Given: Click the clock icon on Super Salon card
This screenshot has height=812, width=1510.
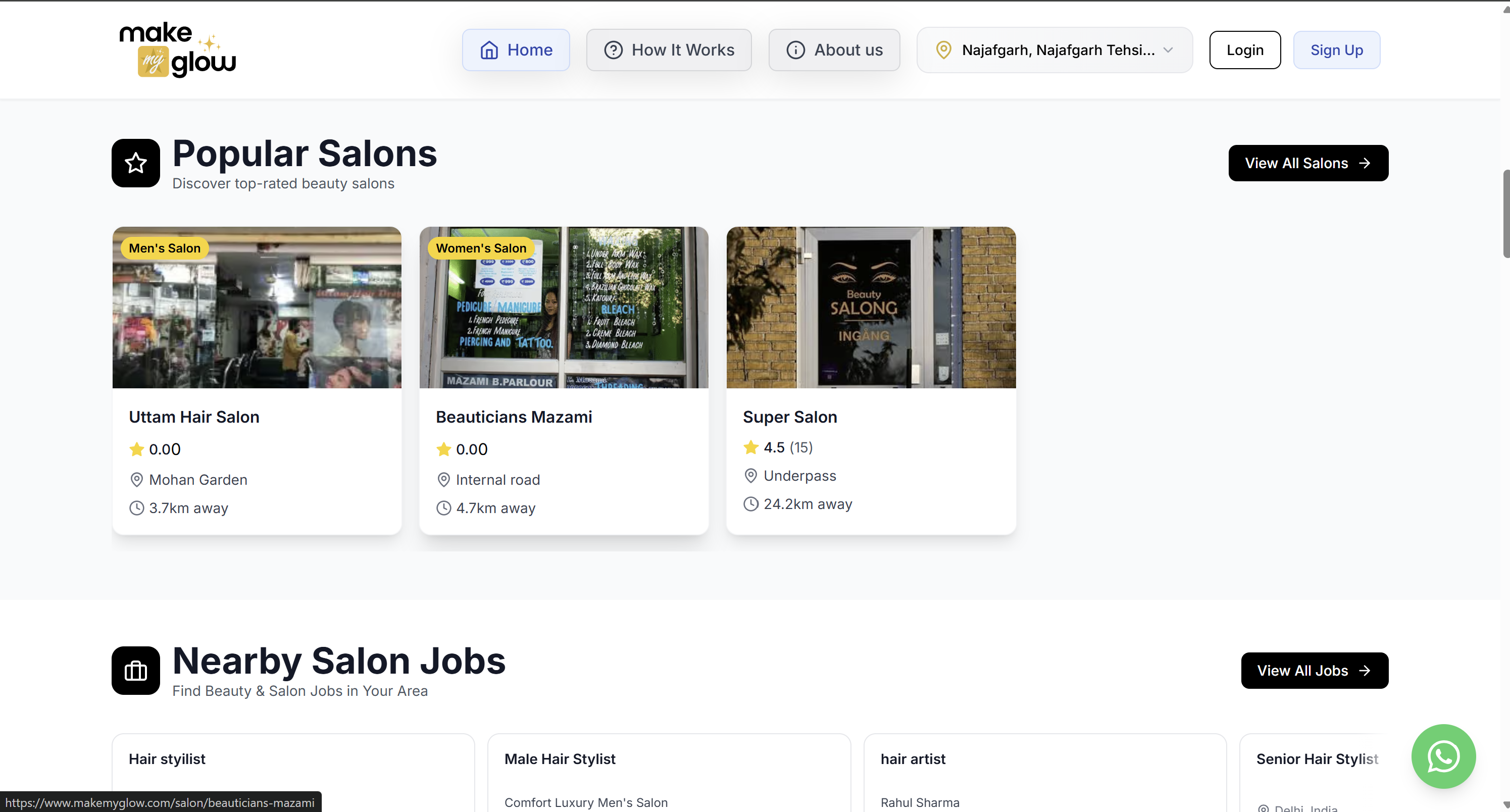Looking at the screenshot, I should point(751,503).
